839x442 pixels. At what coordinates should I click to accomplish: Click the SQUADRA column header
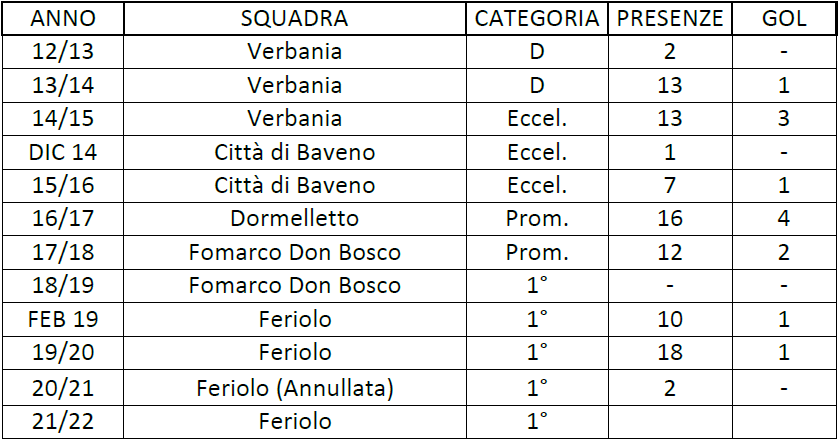(294, 19)
